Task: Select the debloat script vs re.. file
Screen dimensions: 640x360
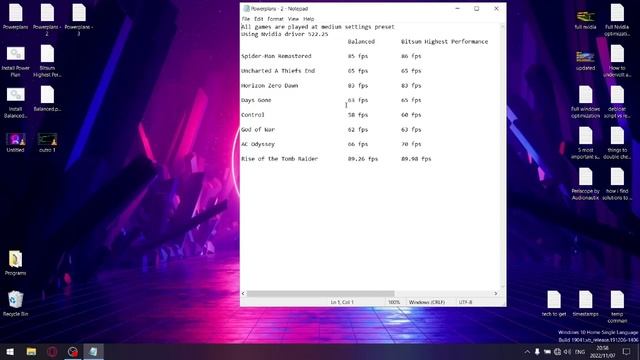Action: [x=617, y=102]
